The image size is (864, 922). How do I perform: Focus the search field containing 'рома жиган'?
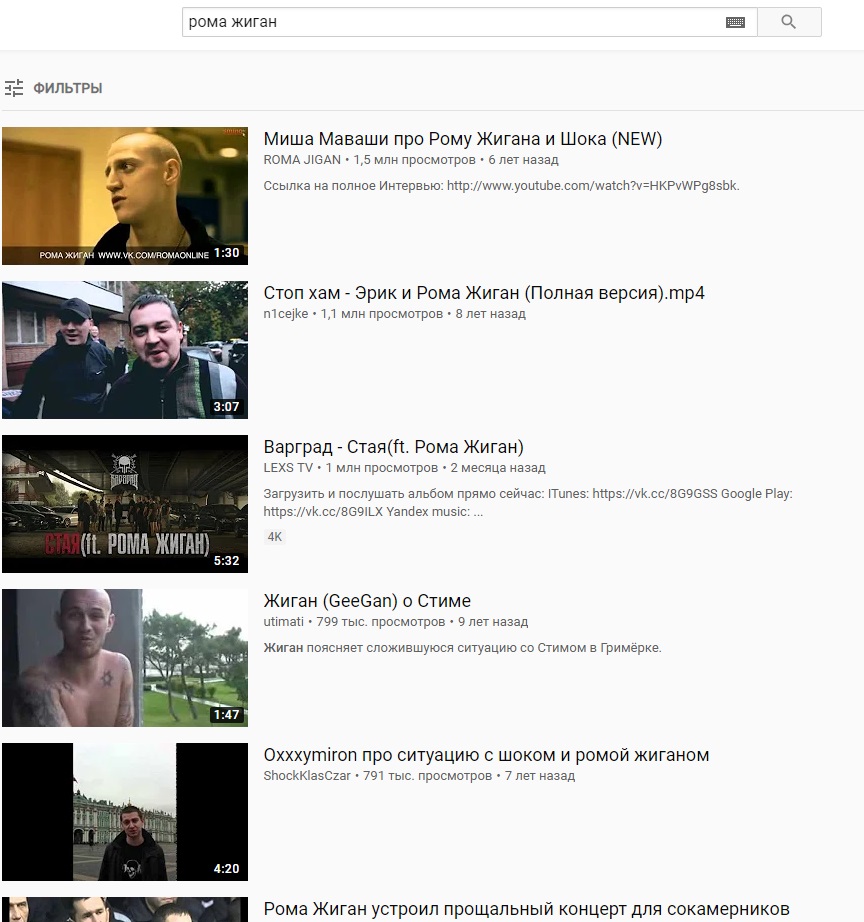469,22
